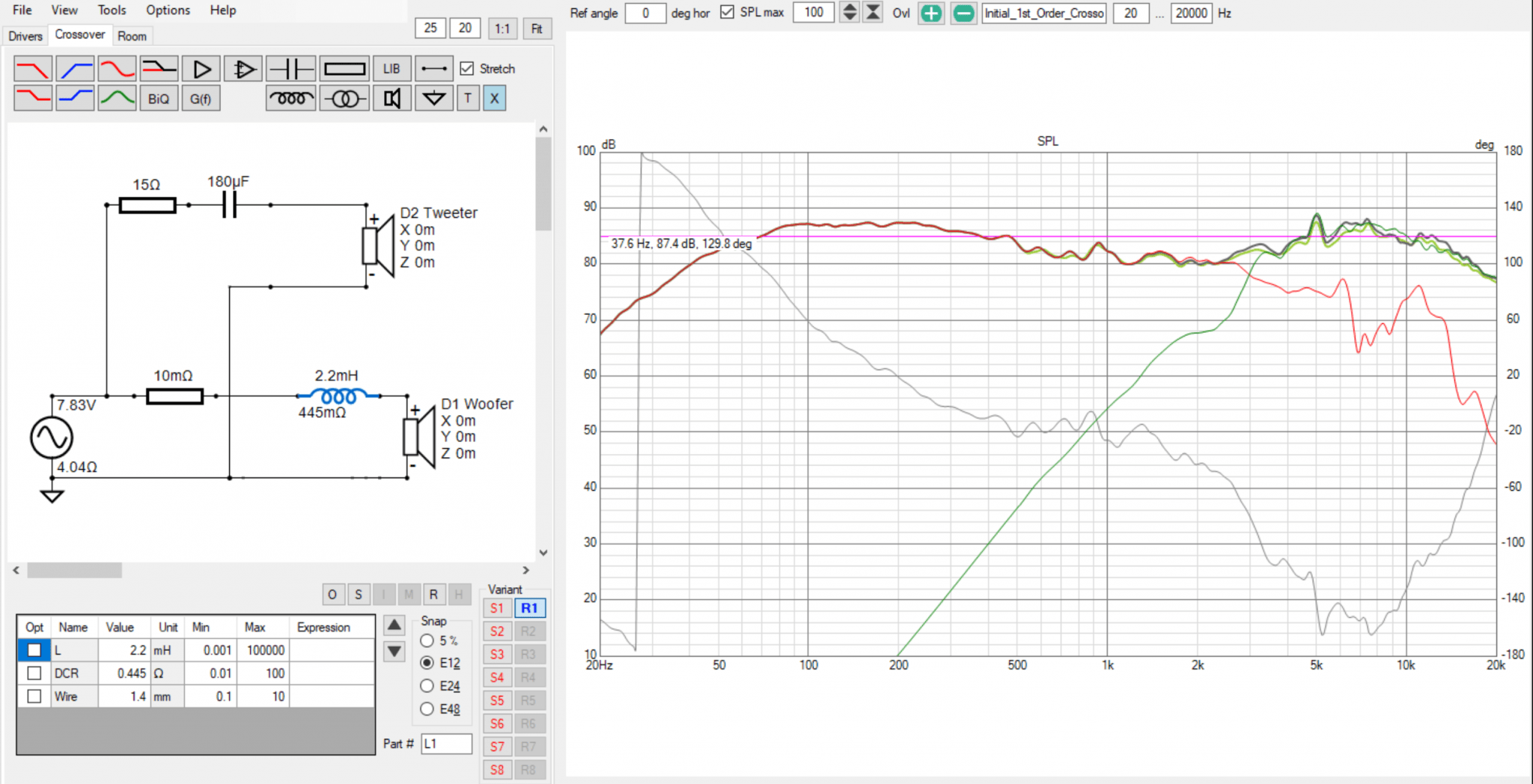Add overlay with green plus button
Image resolution: width=1533 pixels, height=784 pixels.
pos(930,13)
